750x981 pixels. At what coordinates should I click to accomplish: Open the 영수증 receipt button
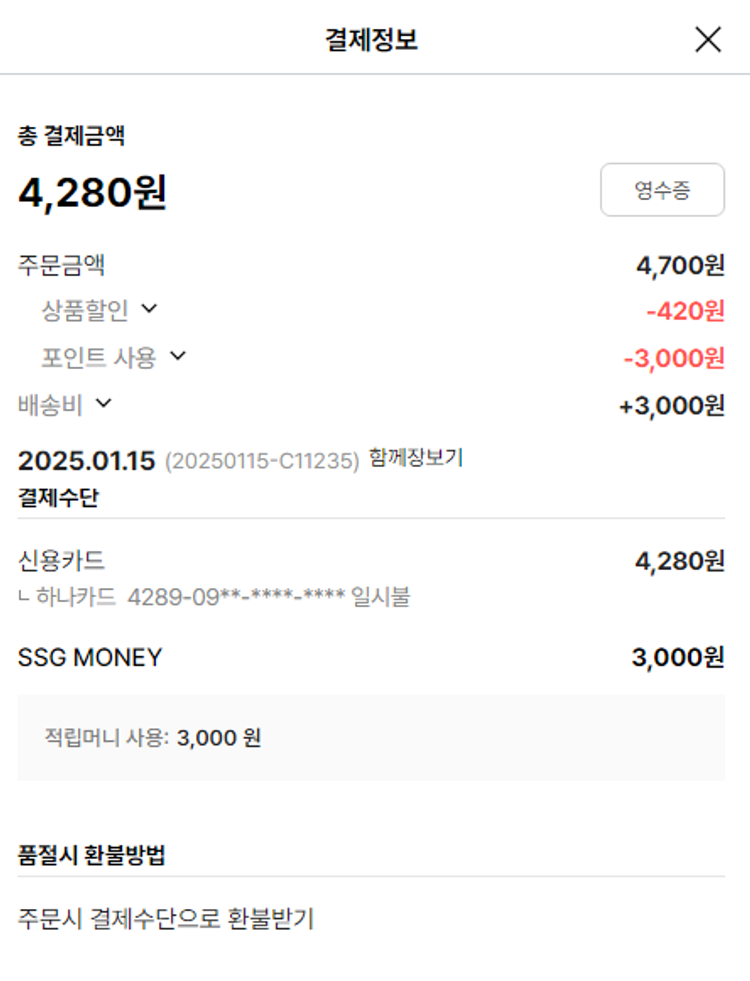[662, 190]
